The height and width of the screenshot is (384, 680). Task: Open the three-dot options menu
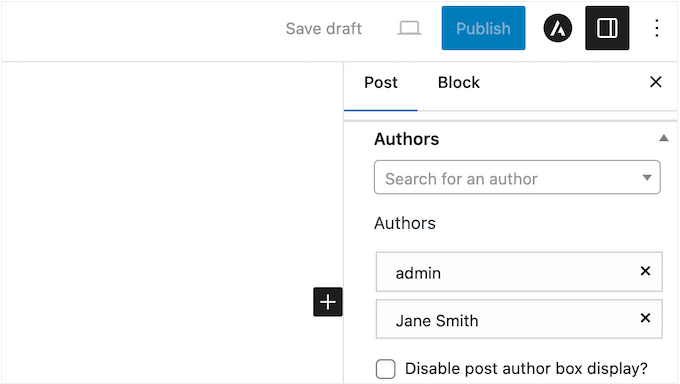[657, 28]
